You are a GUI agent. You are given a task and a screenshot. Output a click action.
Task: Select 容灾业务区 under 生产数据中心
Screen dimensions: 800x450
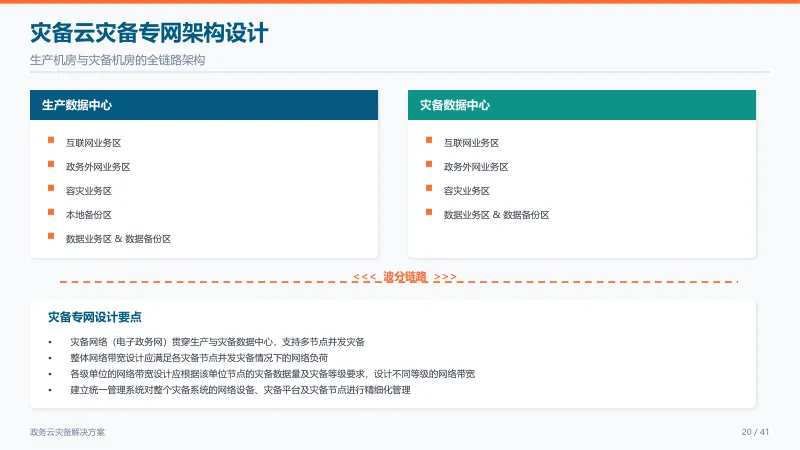click(89, 191)
